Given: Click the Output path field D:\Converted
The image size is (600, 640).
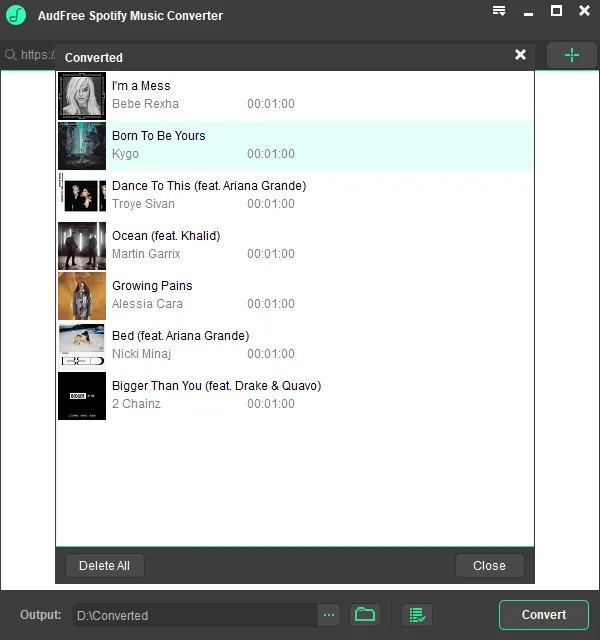Looking at the screenshot, I should point(195,615).
